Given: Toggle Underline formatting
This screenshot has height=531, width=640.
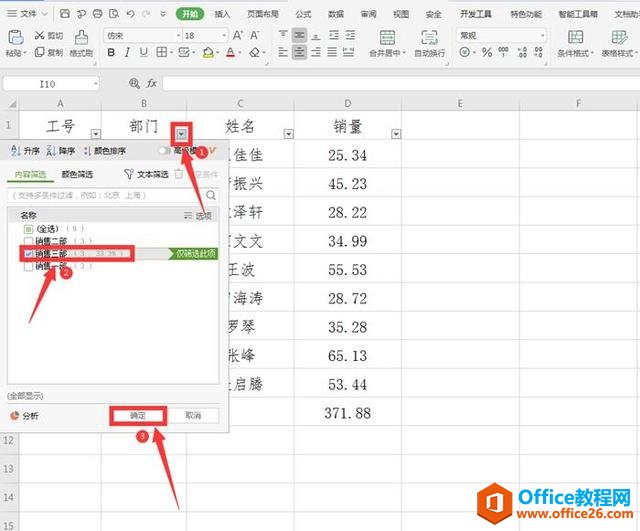Looking at the screenshot, I should tap(144, 53).
